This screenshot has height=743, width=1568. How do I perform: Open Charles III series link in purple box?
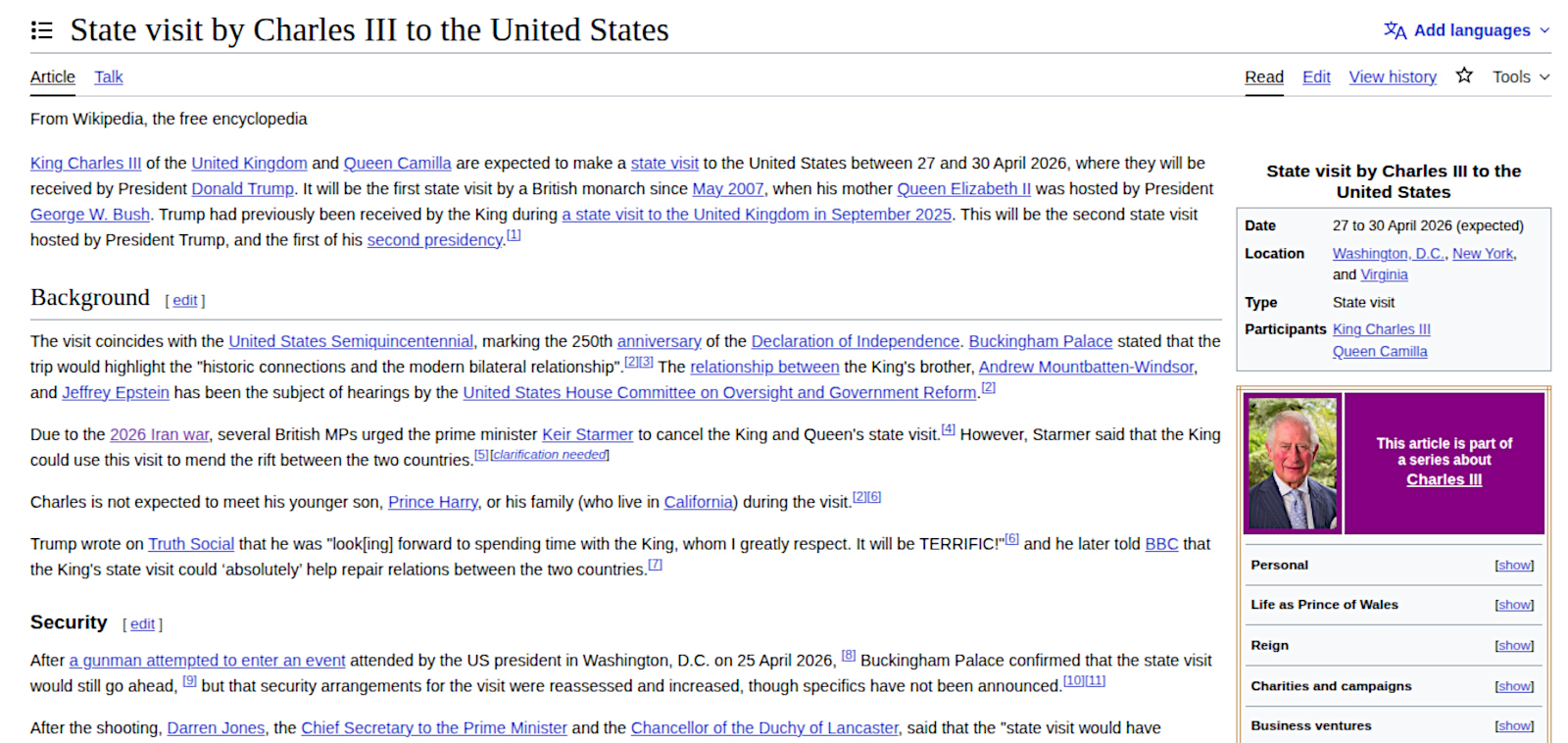coord(1444,479)
